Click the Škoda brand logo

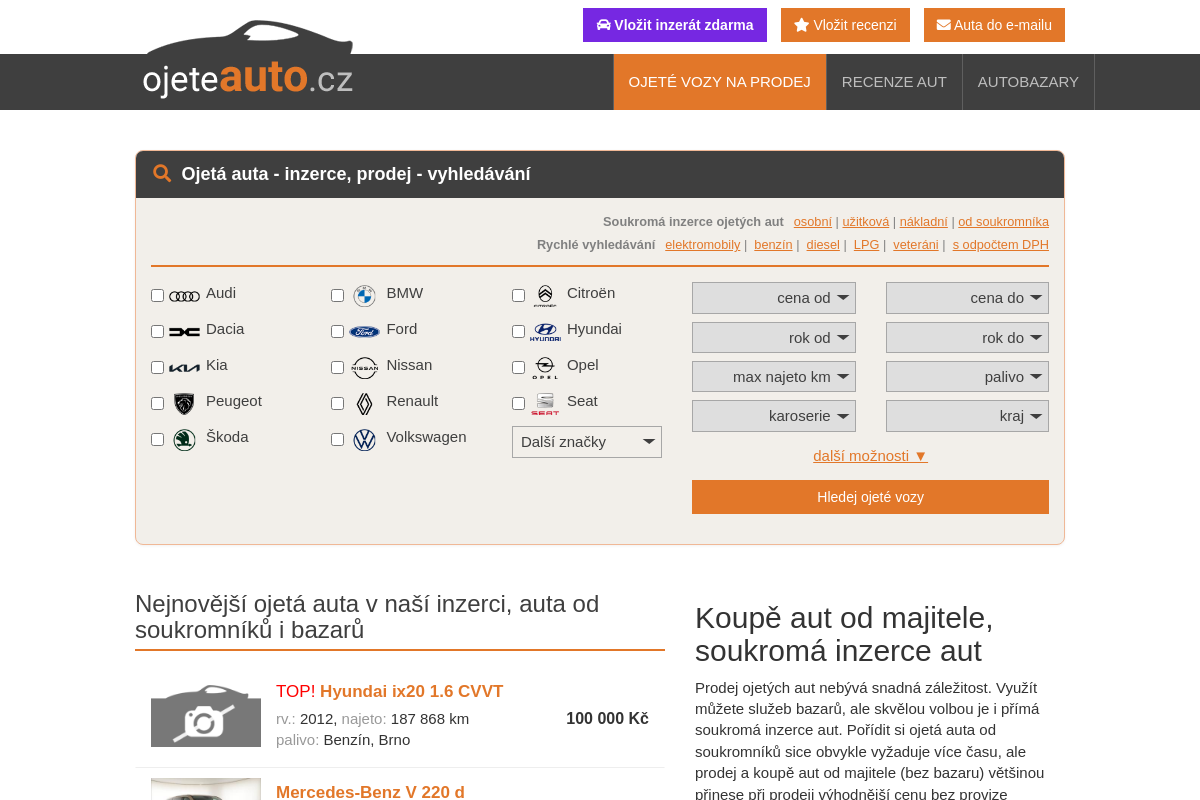tap(184, 439)
